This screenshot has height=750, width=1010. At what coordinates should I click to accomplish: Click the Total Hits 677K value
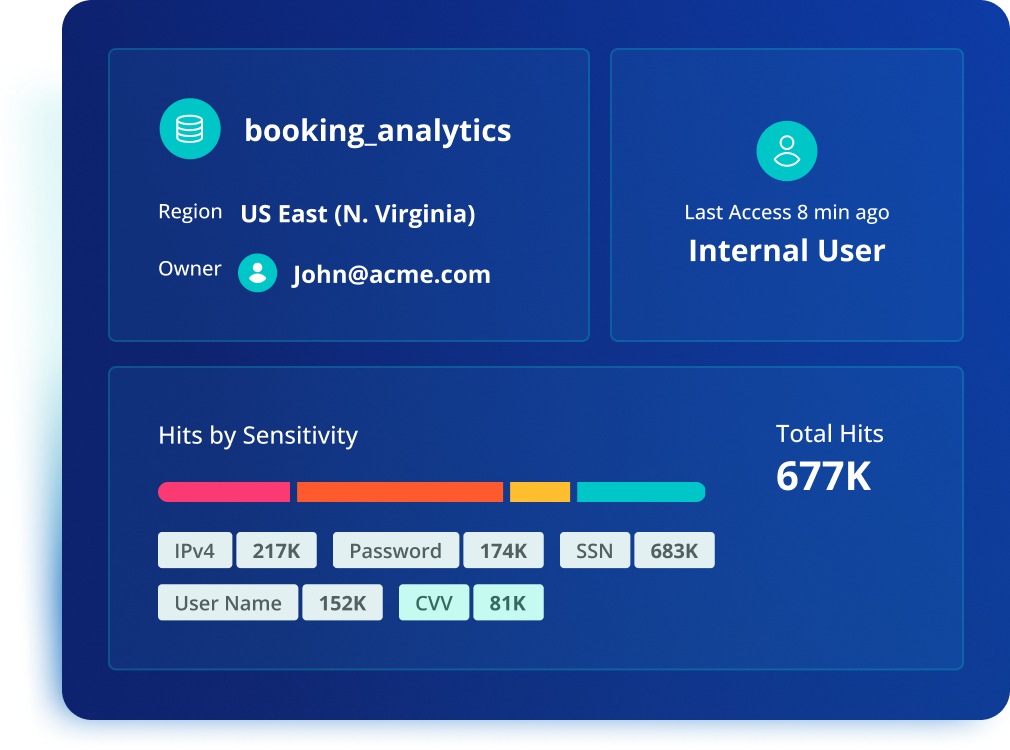click(x=823, y=476)
